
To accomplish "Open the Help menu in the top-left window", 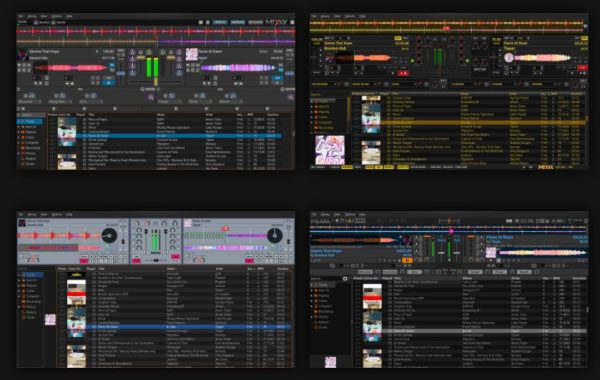I will [x=69, y=16].
